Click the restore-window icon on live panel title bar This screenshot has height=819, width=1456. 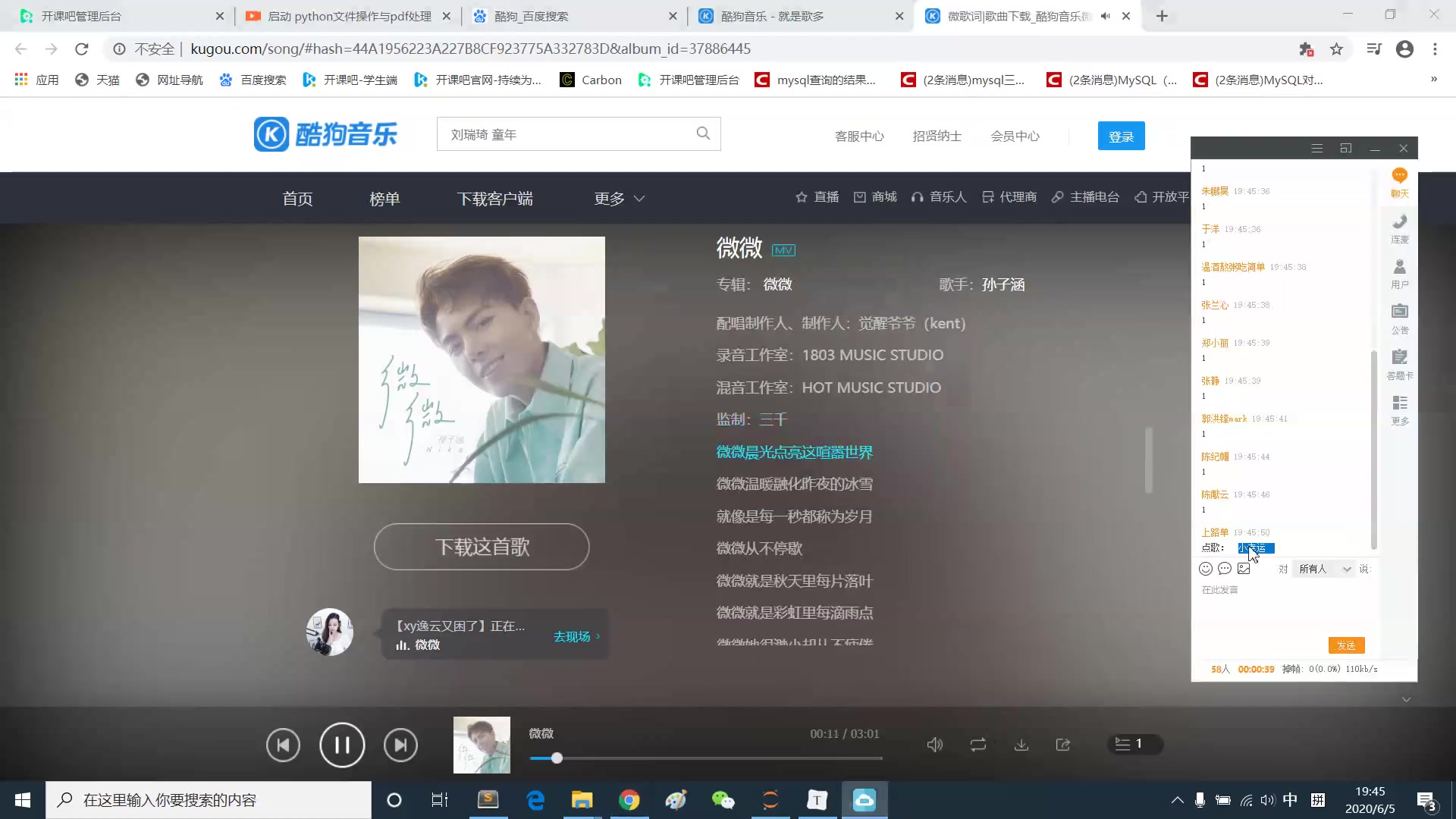(x=1346, y=149)
